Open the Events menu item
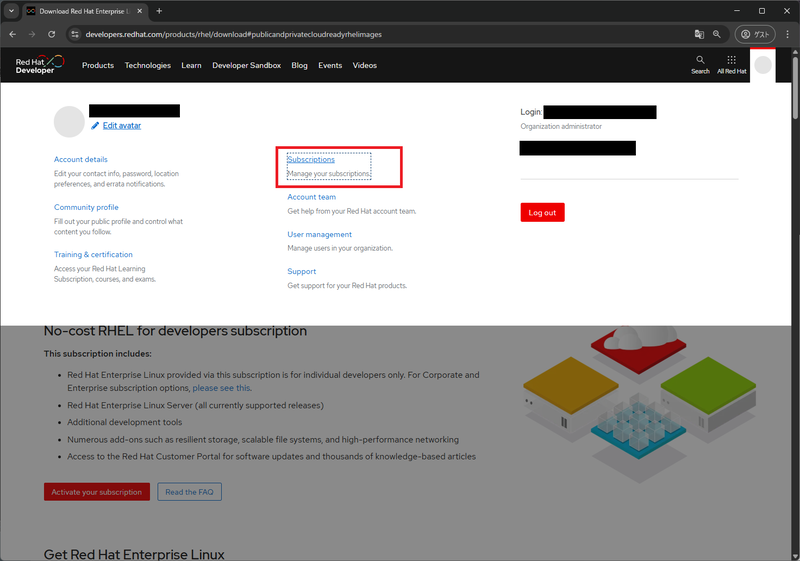Viewport: 800px width, 561px height. 330,65
